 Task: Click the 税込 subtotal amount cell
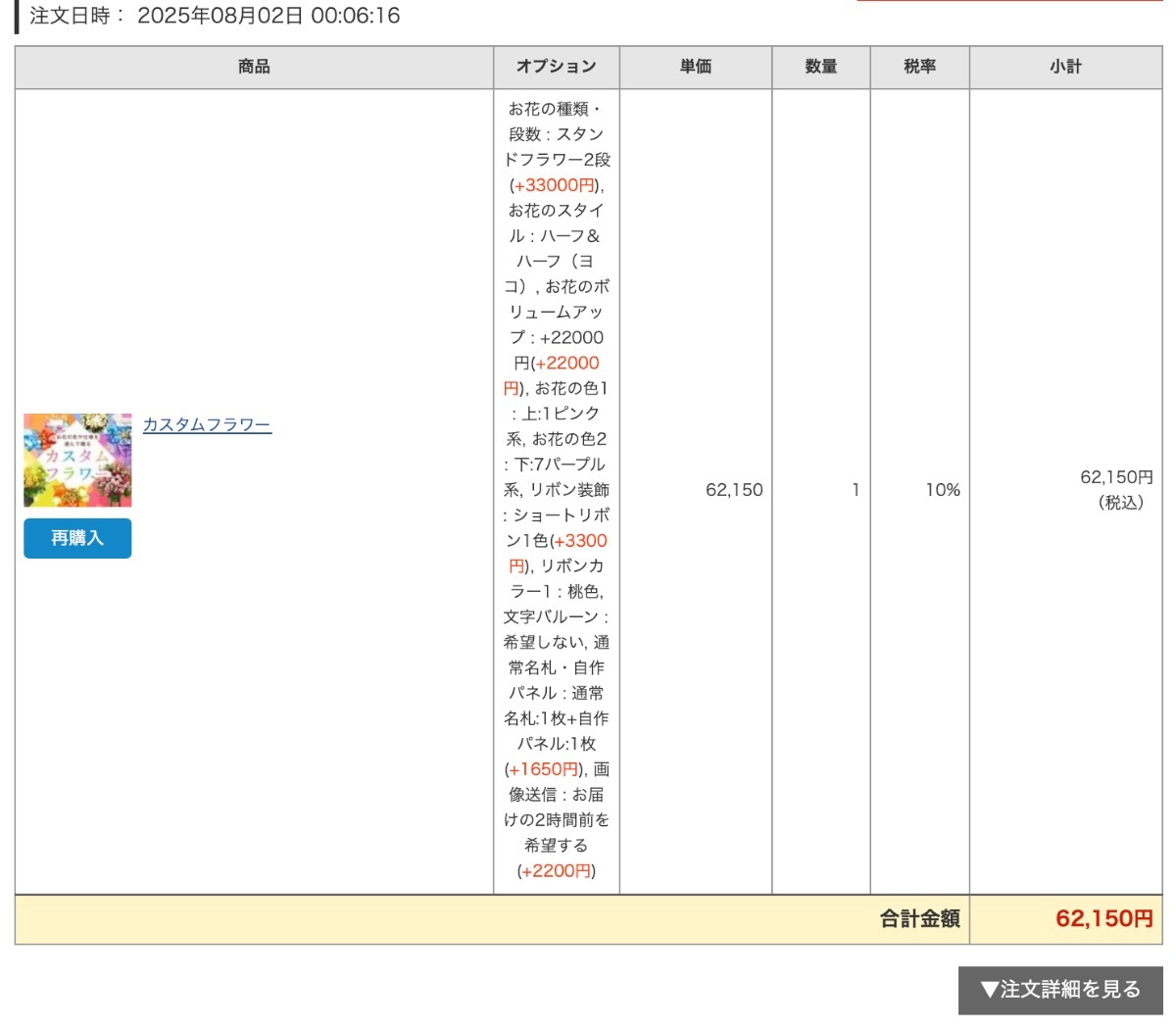point(1115,489)
